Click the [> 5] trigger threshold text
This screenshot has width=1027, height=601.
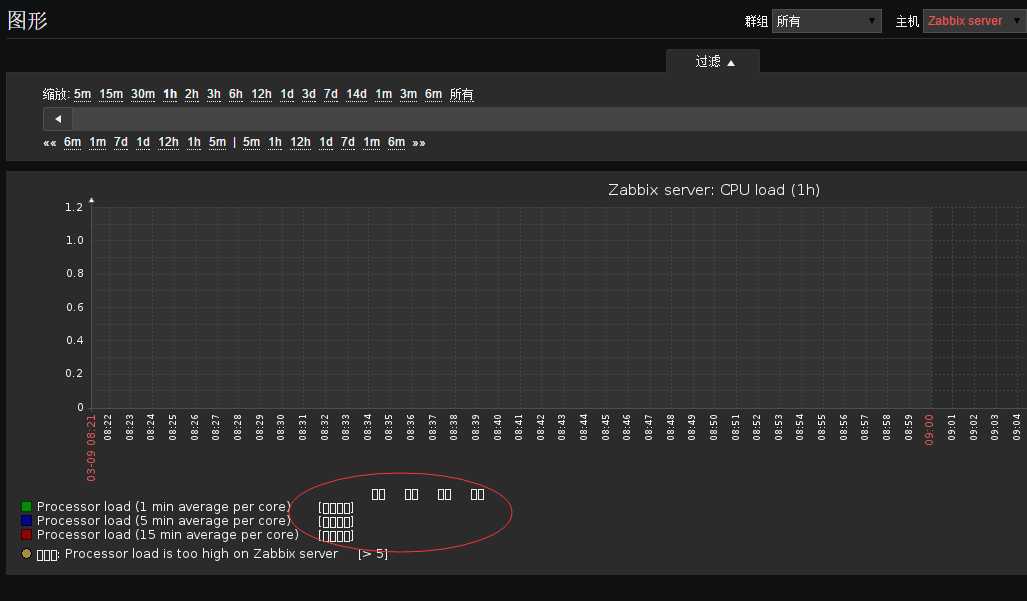(373, 554)
